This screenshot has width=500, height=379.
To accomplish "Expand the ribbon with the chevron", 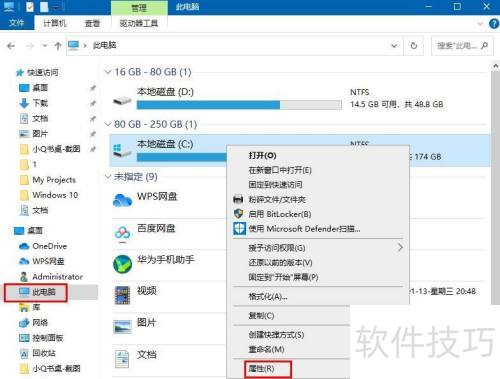I will pos(480,24).
